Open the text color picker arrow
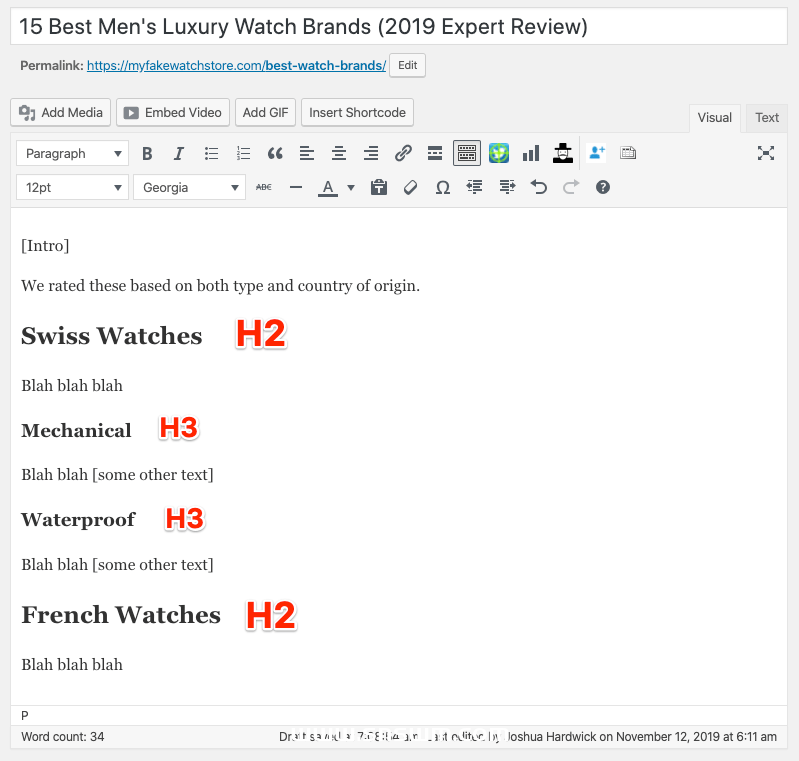The image size is (799, 761). click(x=351, y=187)
